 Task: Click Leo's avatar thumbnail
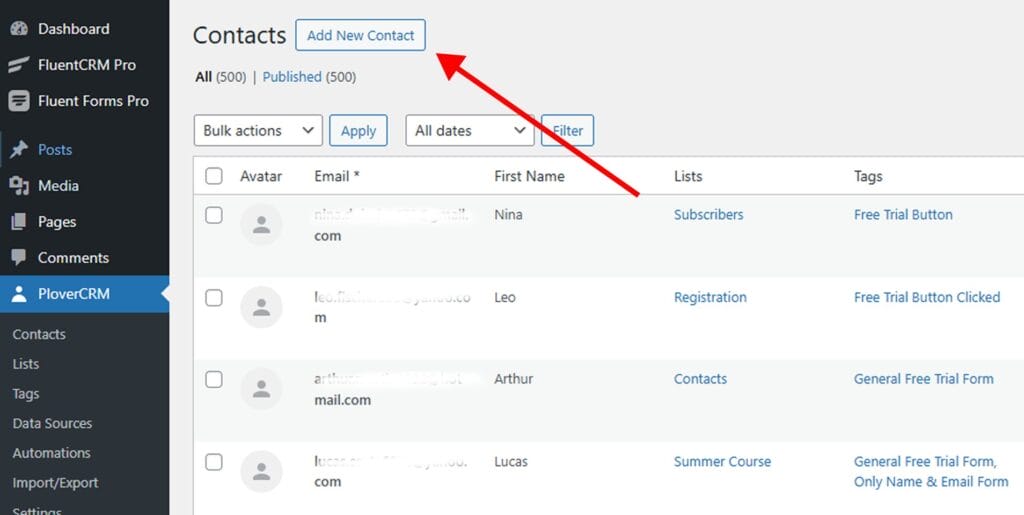[261, 307]
